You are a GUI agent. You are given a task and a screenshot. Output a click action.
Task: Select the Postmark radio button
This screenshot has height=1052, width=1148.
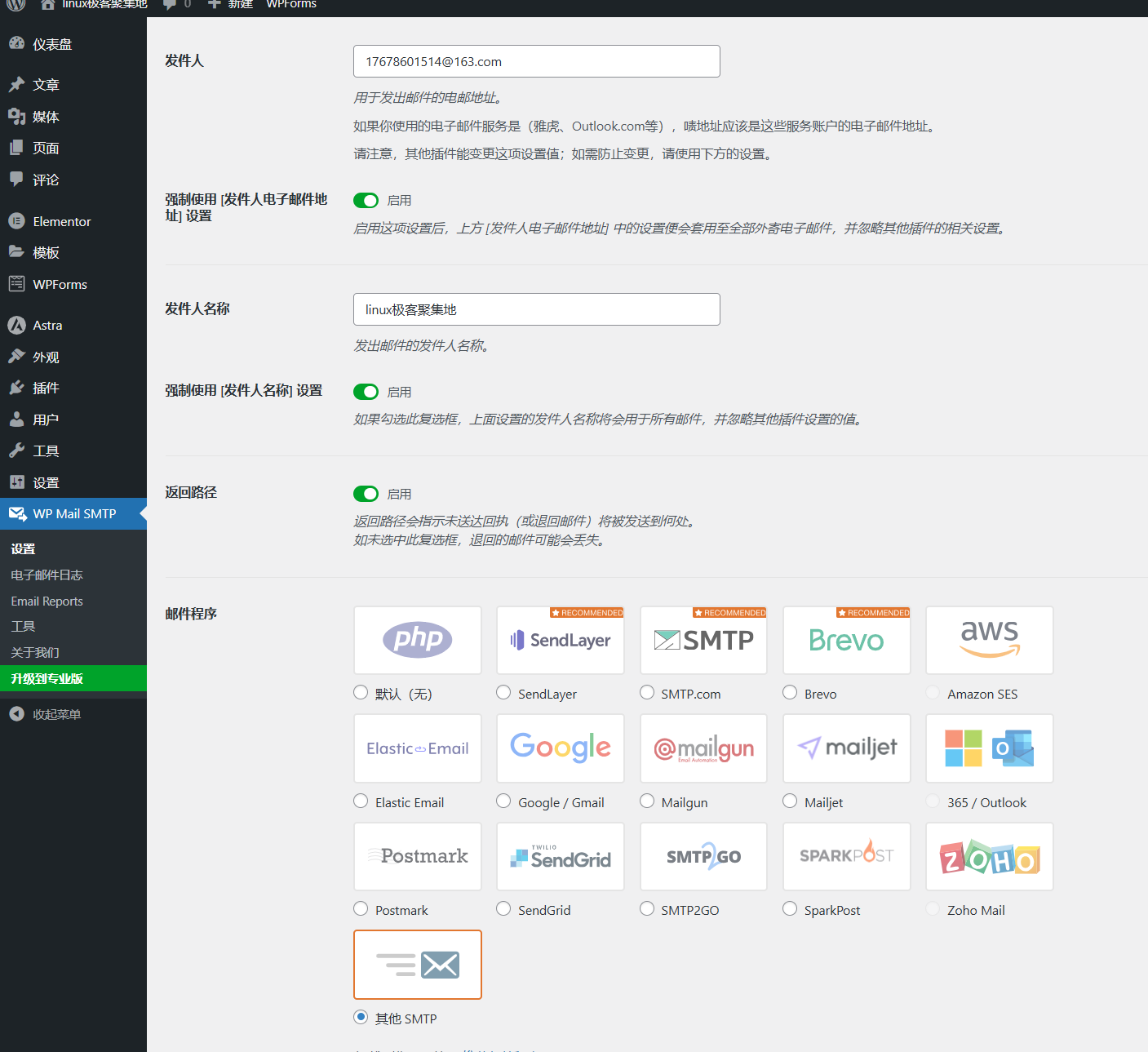click(x=361, y=908)
